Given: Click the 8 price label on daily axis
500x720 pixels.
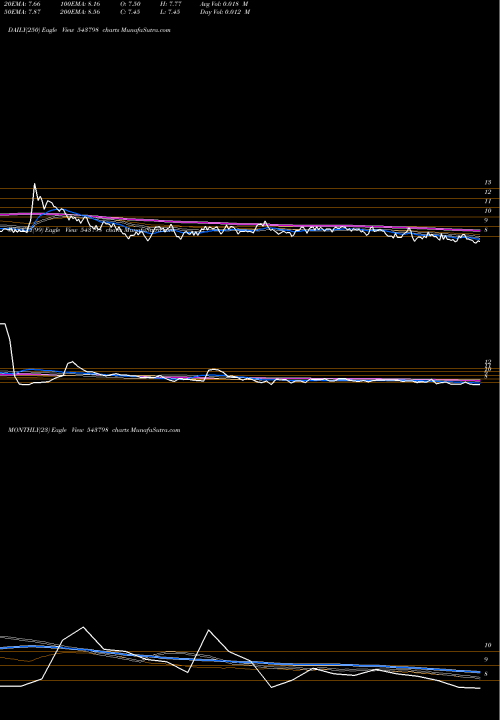Looking at the screenshot, I should 486,230.
